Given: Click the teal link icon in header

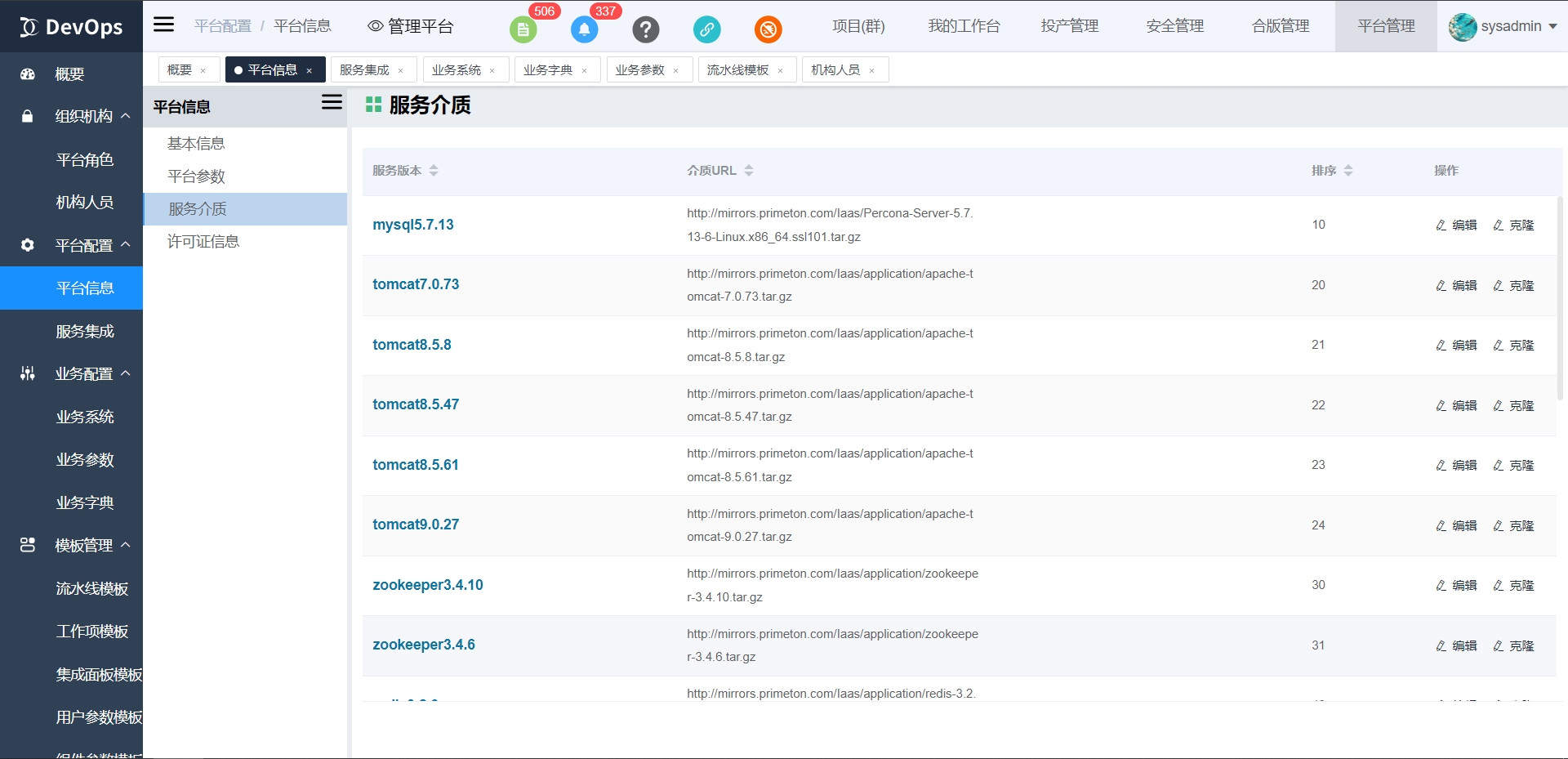Looking at the screenshot, I should pyautogui.click(x=706, y=30).
